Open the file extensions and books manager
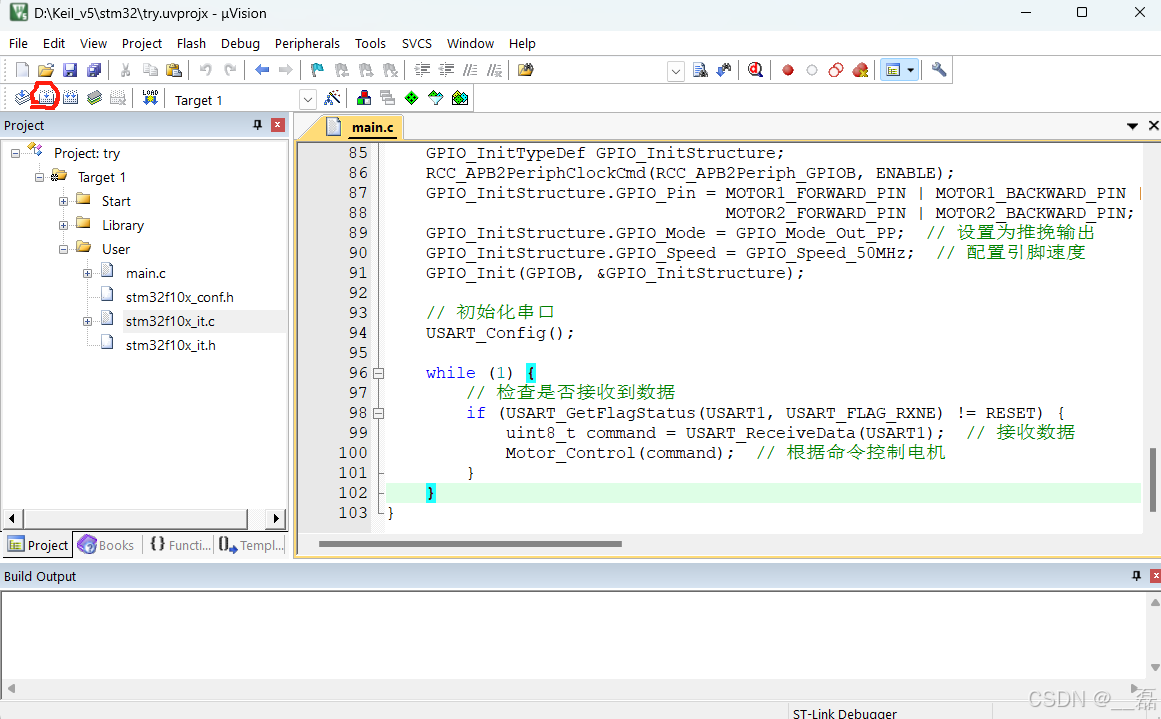 (364, 98)
